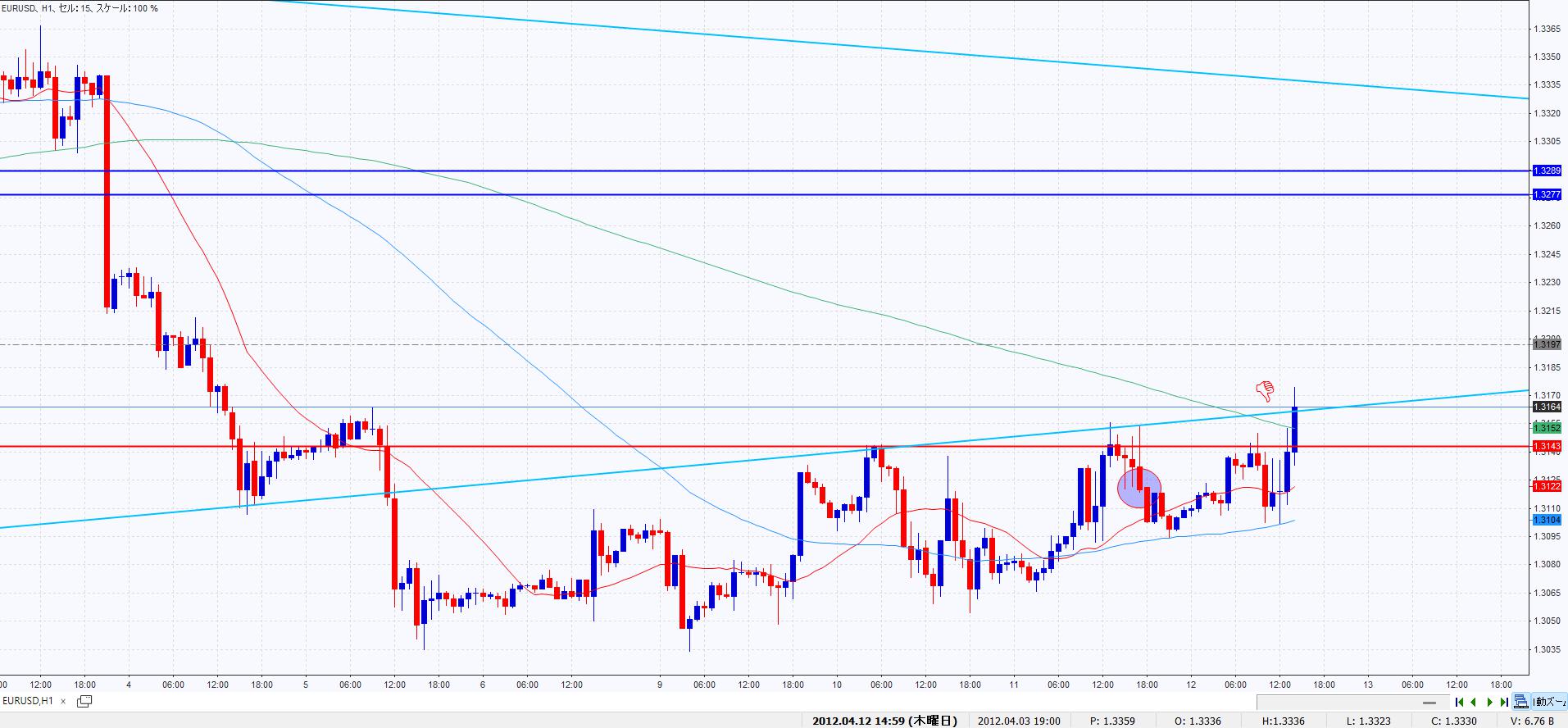1568x728 pixels.
Task: Click the red 1.3122 price label
Action: tap(1547, 486)
